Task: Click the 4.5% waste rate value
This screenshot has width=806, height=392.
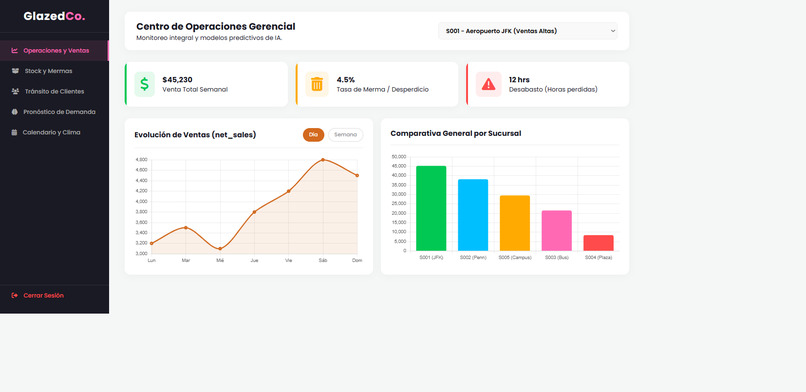Action: coord(346,80)
